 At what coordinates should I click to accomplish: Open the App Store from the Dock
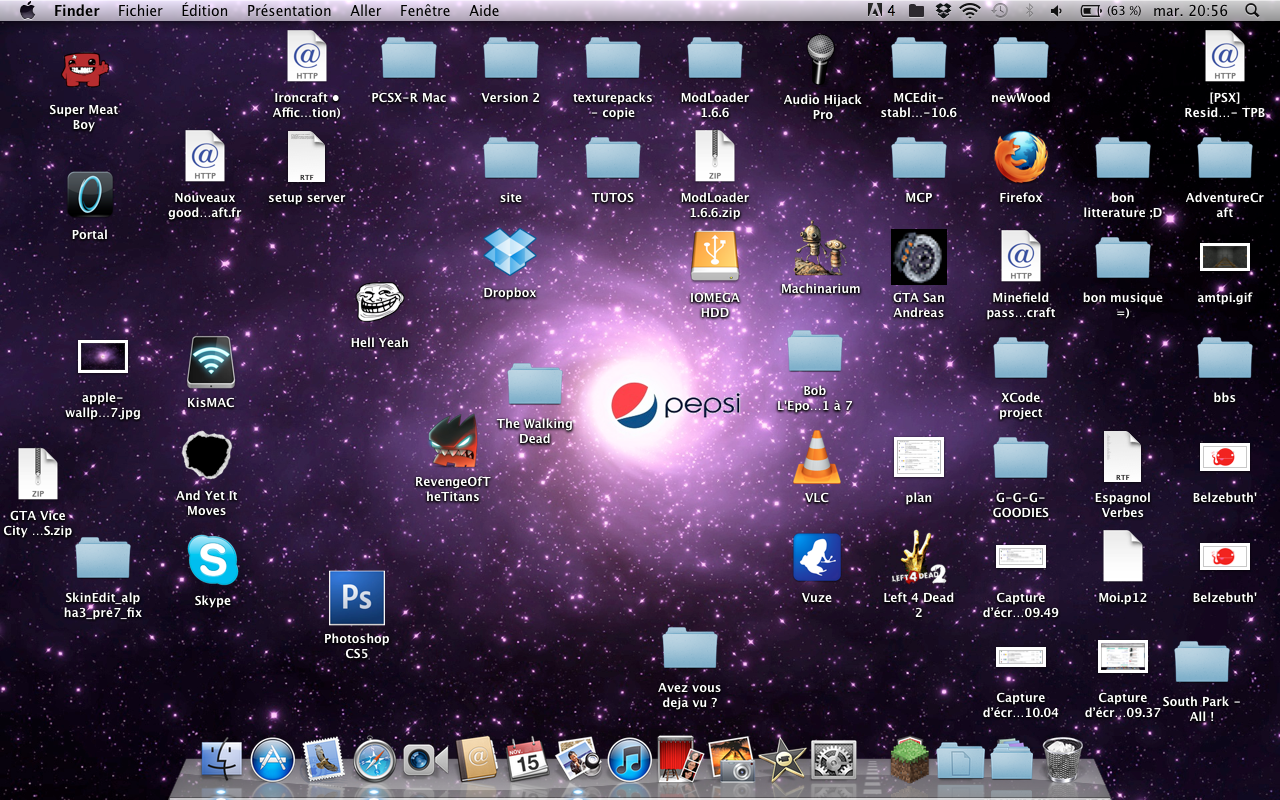pyautogui.click(x=273, y=761)
